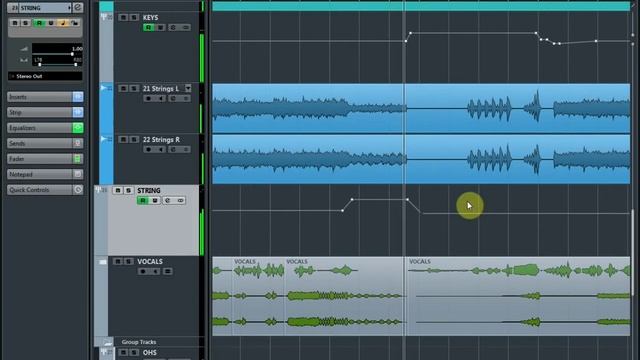Enable monitor on 22 Strings R track

tap(160, 149)
